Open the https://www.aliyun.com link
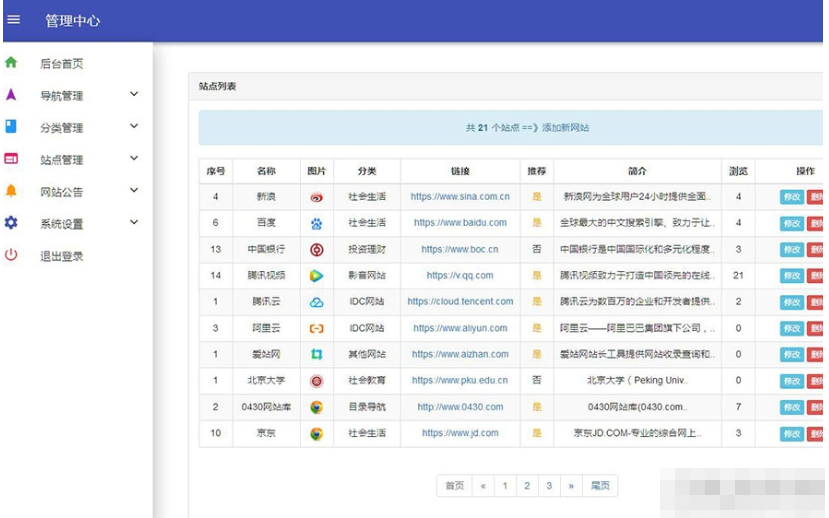Viewport: 829px width, 518px height. click(x=460, y=328)
